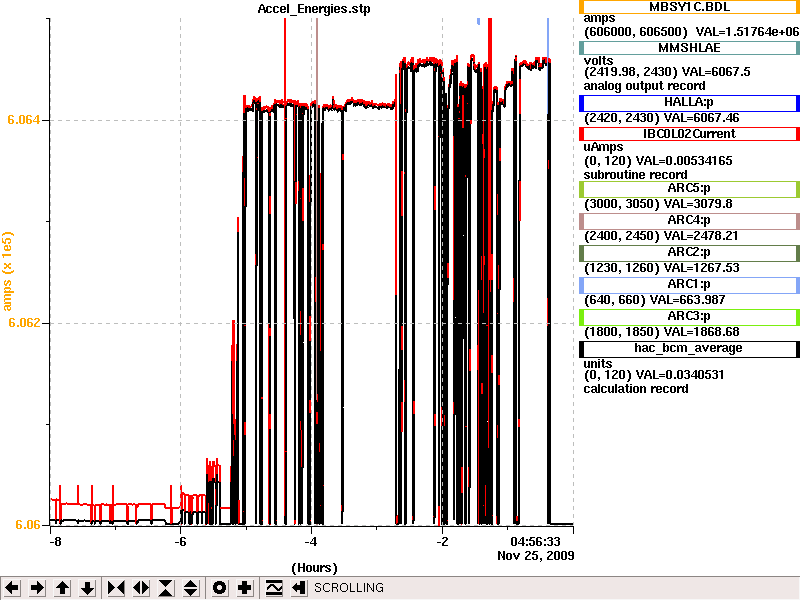Select the ARC1:p curve legend
This screenshot has height=600, width=800.
(689, 285)
